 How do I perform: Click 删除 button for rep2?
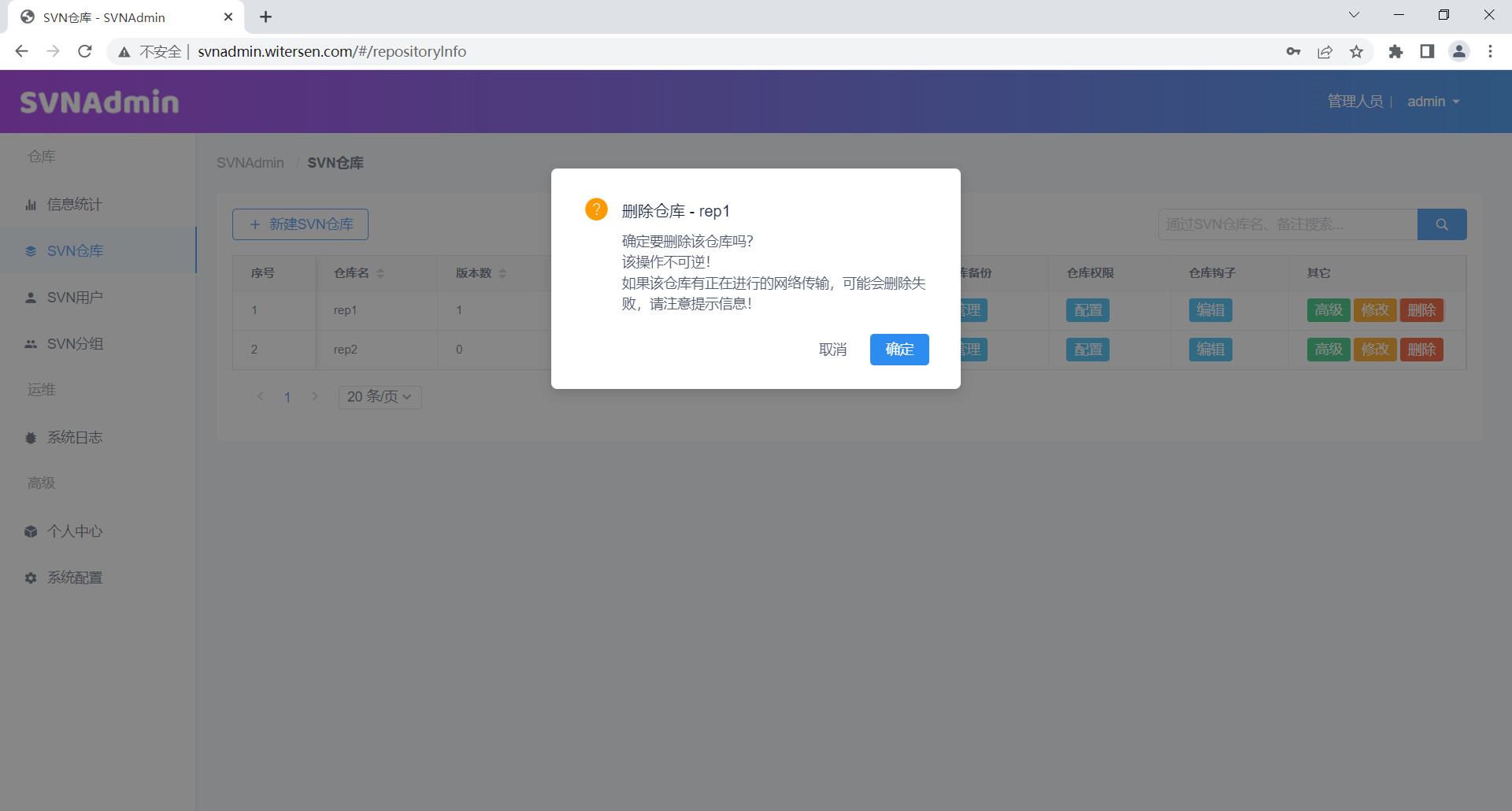pyautogui.click(x=1421, y=350)
